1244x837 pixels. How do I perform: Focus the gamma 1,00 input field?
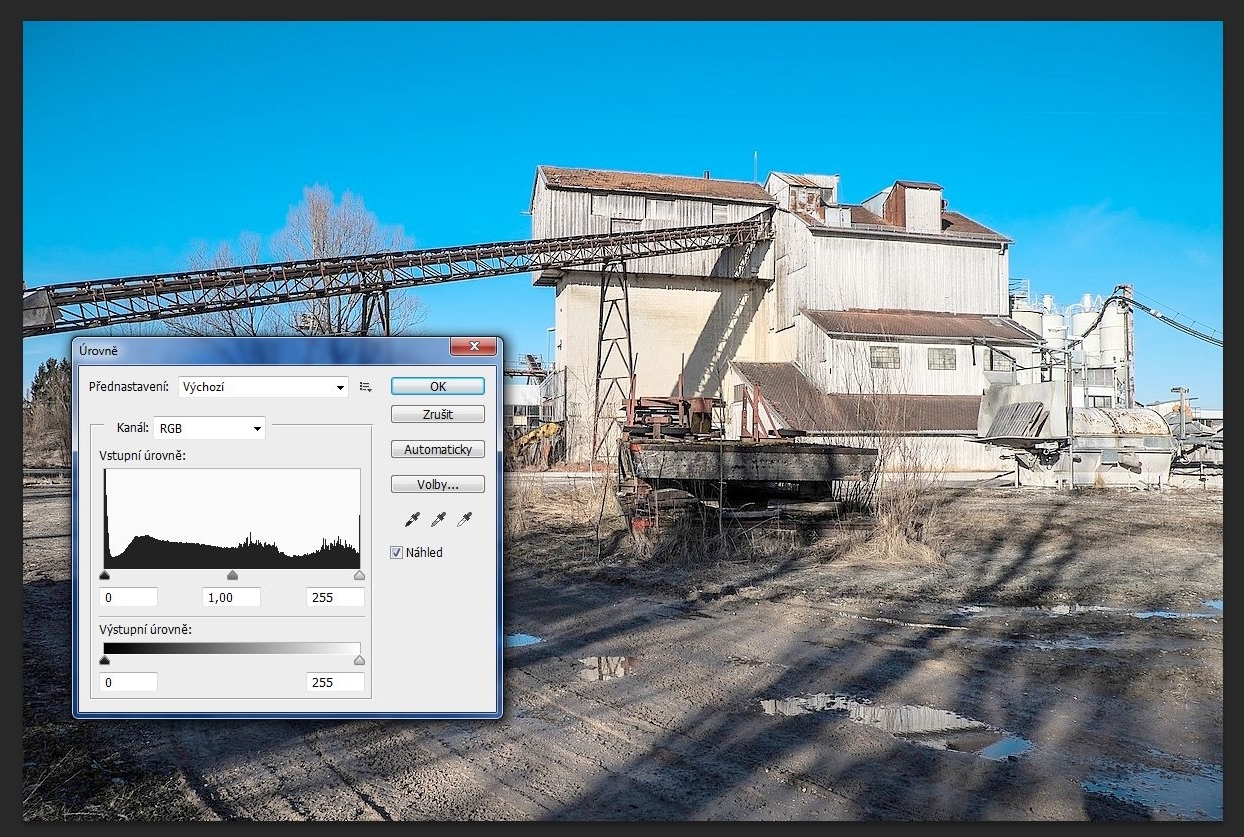pos(232,597)
